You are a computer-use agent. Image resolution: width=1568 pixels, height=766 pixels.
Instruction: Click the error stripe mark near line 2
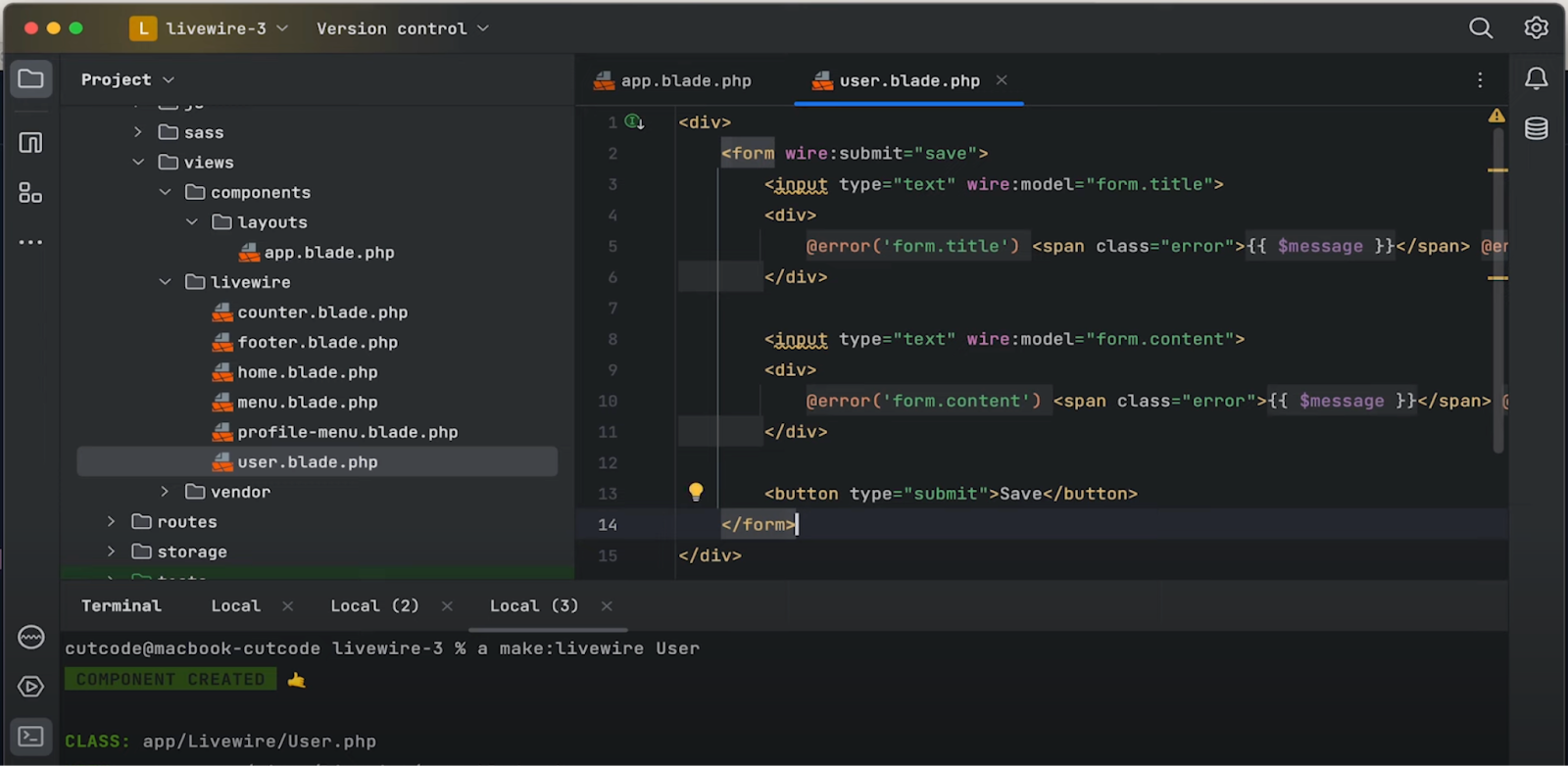coord(1497,170)
